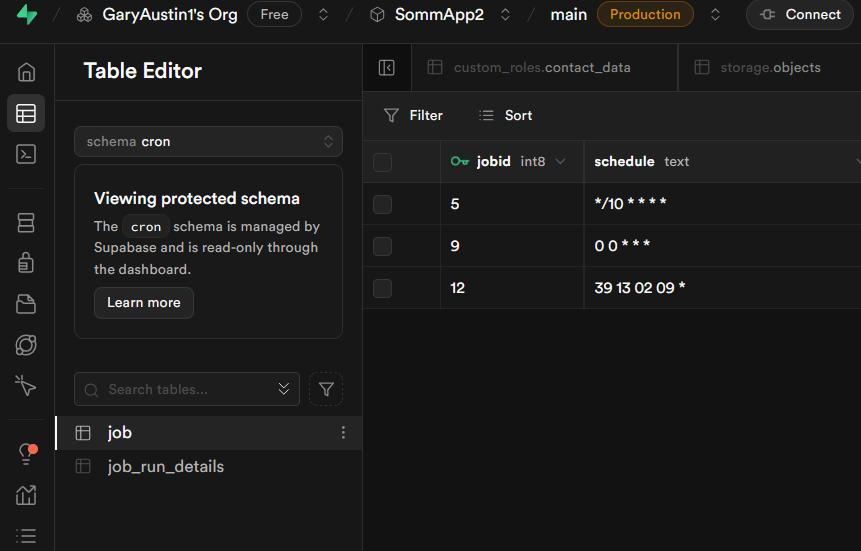Select all rows header checkbox
861x551 pixels.
click(382, 162)
